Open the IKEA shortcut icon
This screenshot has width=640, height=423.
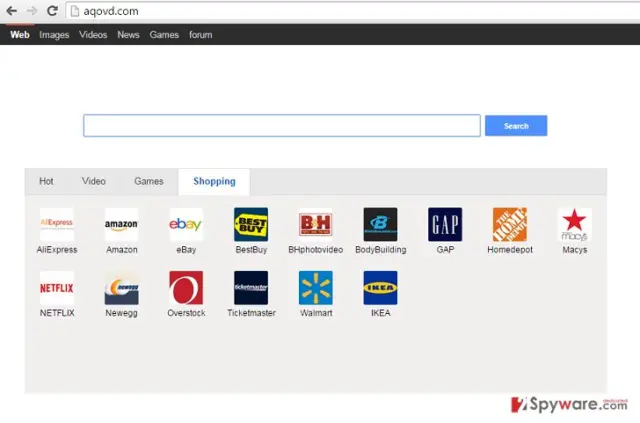click(x=380, y=288)
